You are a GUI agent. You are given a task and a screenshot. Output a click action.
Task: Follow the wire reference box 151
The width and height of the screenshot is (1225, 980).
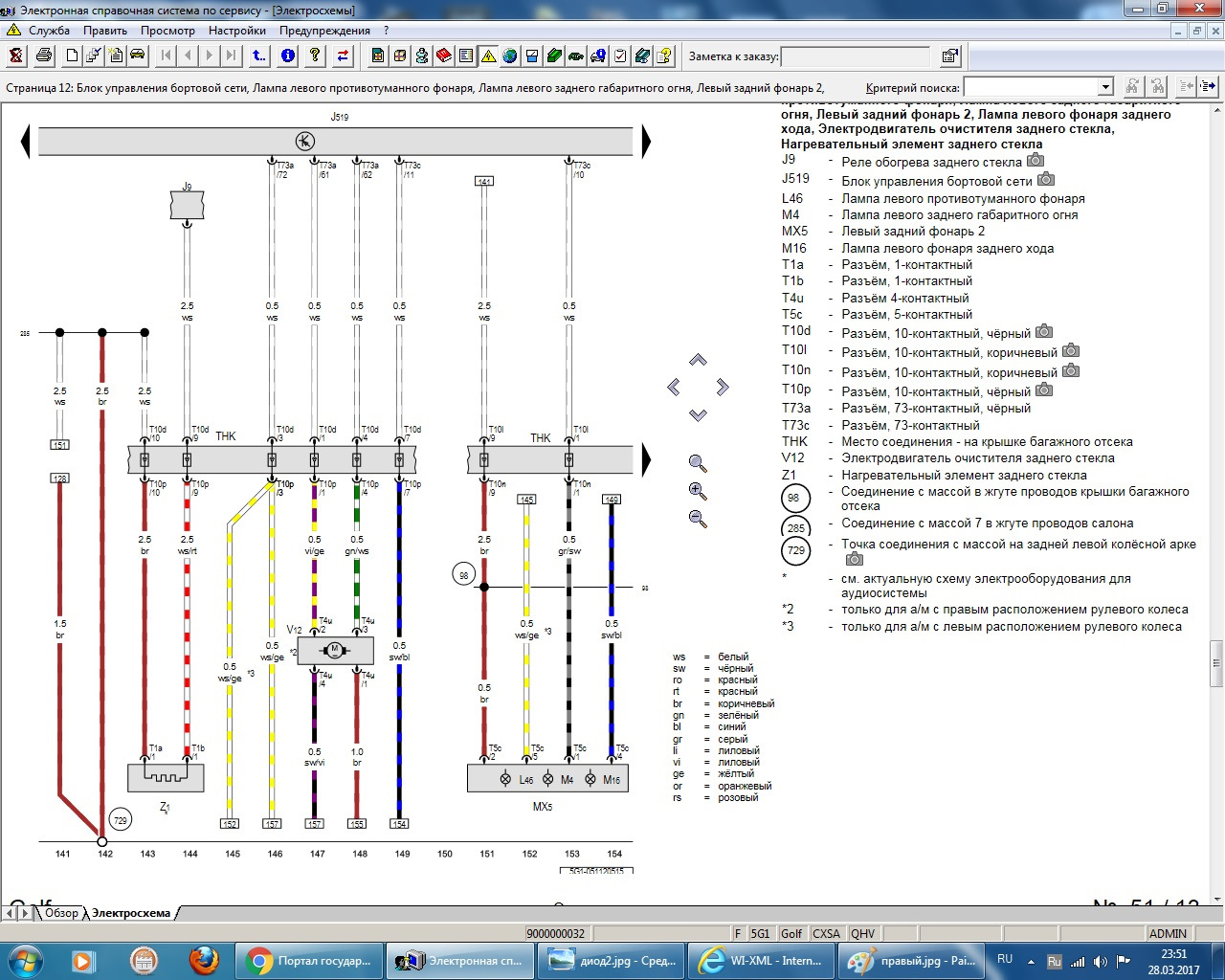tap(60, 445)
